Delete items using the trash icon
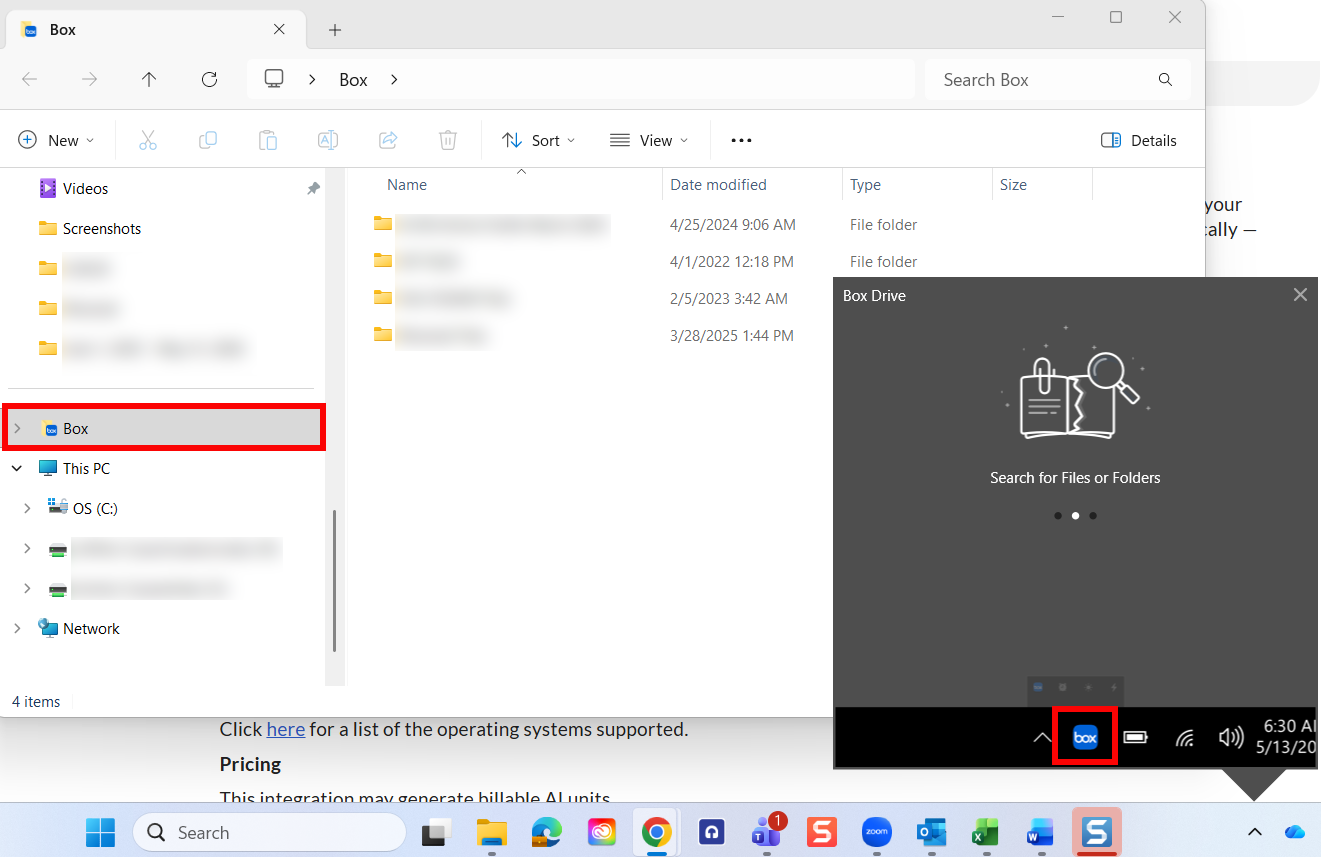 [x=447, y=140]
